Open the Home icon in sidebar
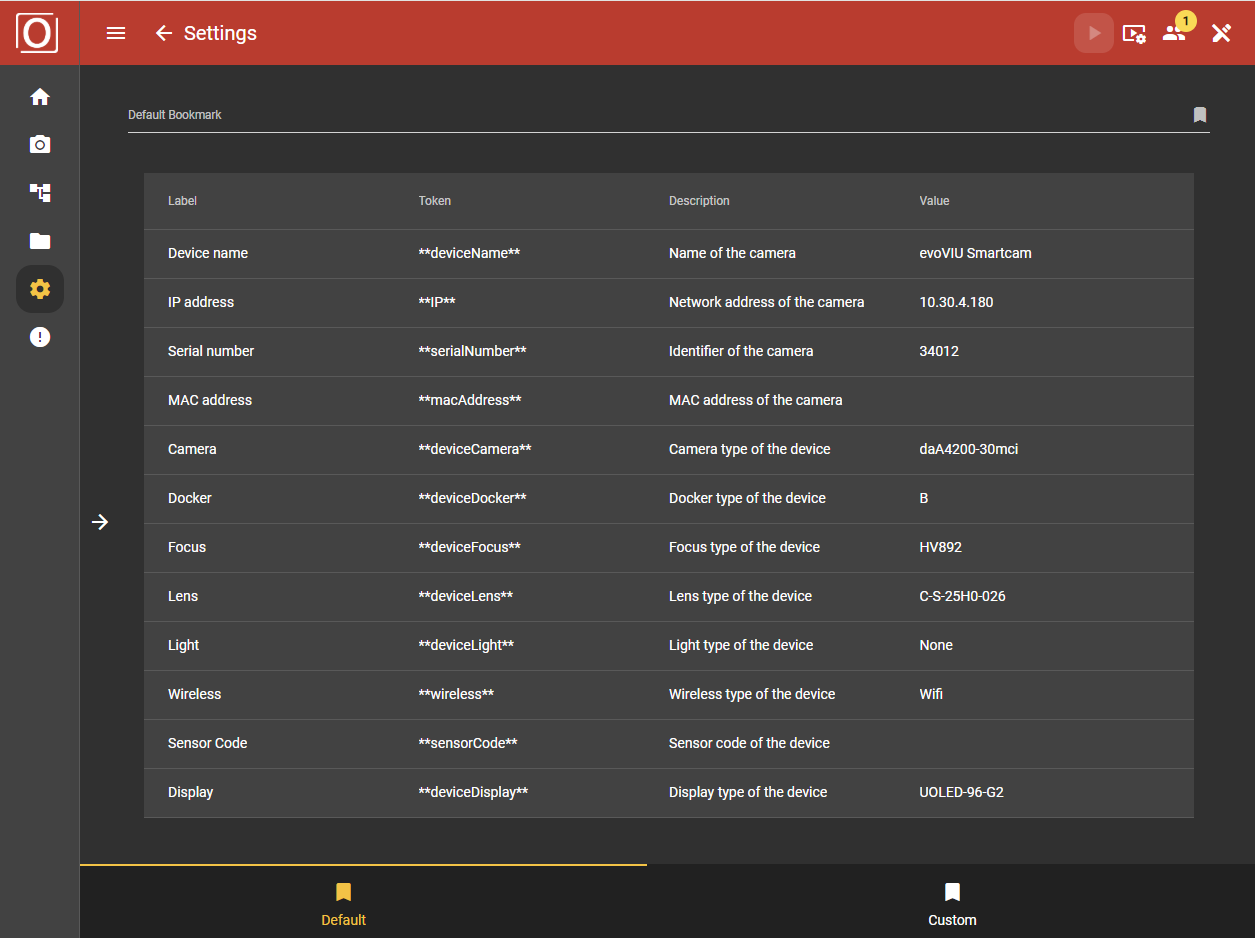 tap(40, 96)
